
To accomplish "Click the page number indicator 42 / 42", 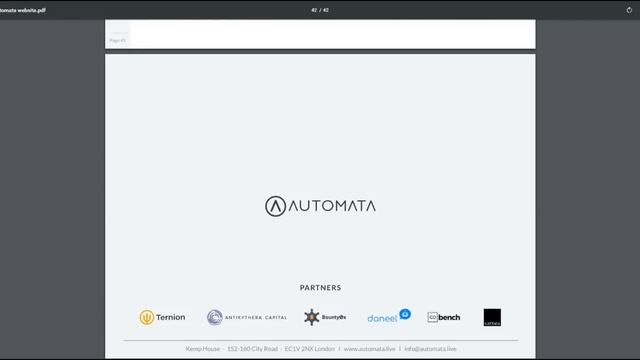I will [x=320, y=10].
